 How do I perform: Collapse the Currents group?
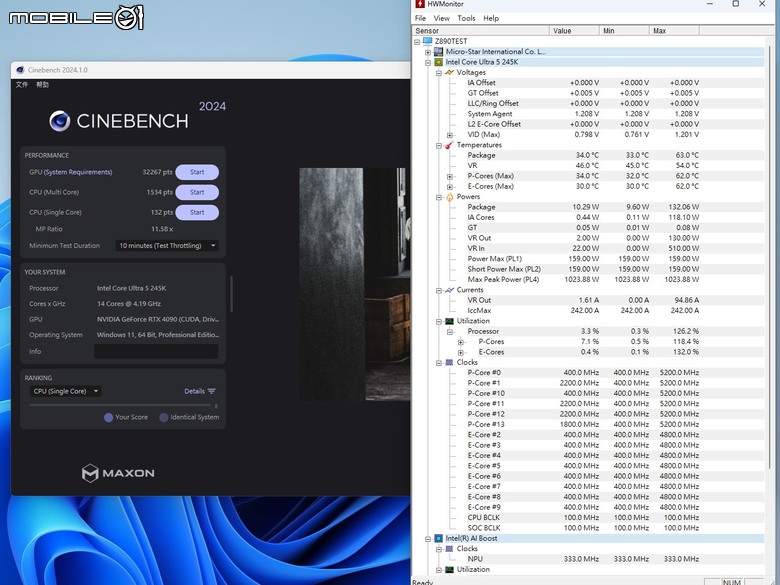click(x=439, y=291)
